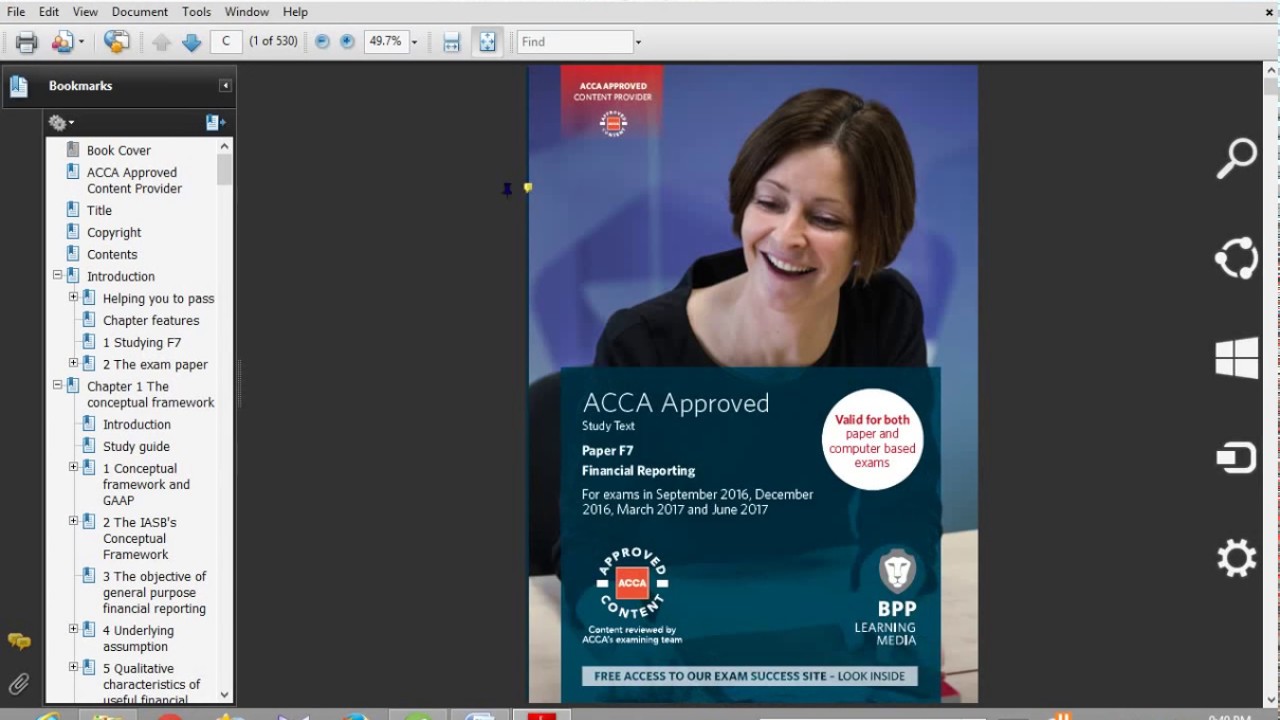Expand the 4 Underlying assumption node

click(73, 629)
